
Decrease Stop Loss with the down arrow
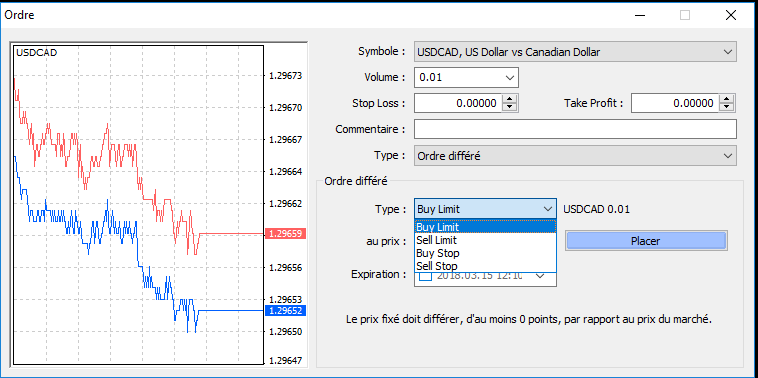[x=510, y=107]
